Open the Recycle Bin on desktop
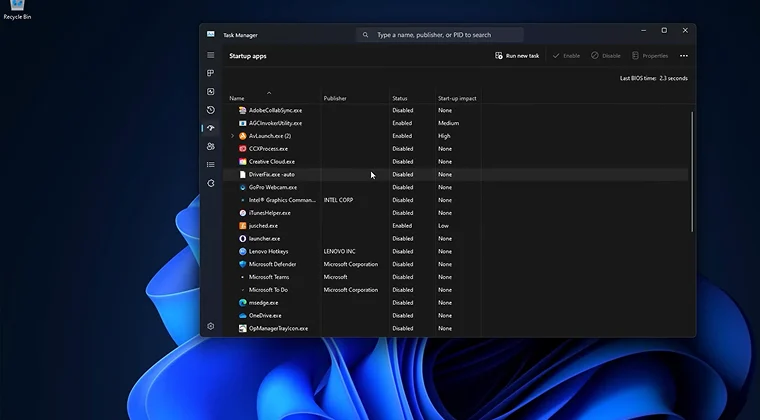This screenshot has width=760, height=420. 17,8
